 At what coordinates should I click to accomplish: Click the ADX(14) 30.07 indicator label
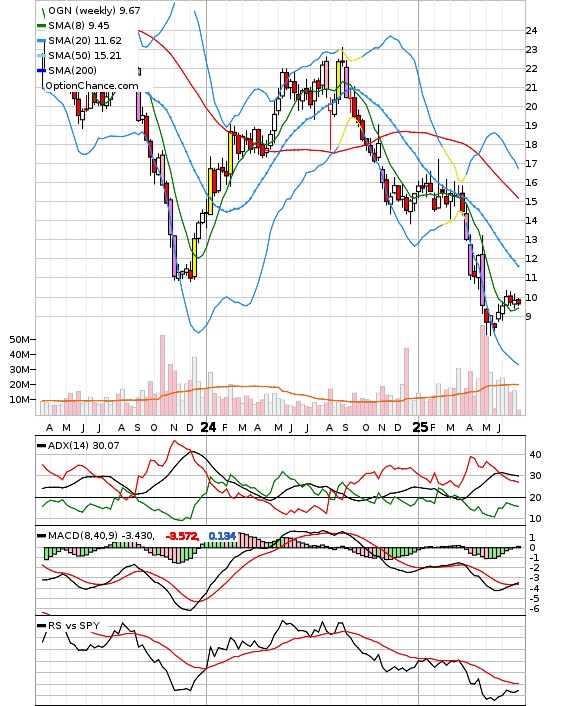click(x=83, y=446)
